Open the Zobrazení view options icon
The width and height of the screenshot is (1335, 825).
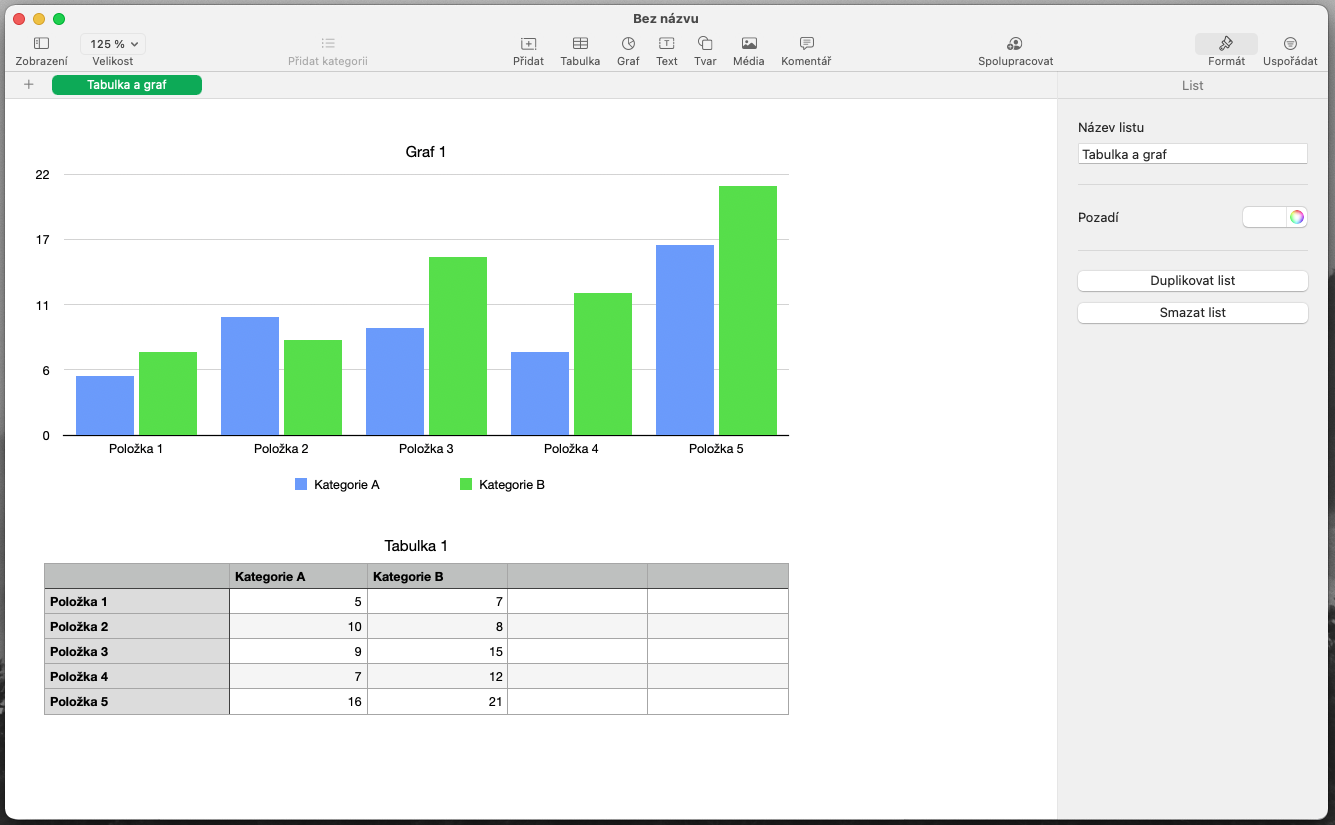click(x=41, y=44)
